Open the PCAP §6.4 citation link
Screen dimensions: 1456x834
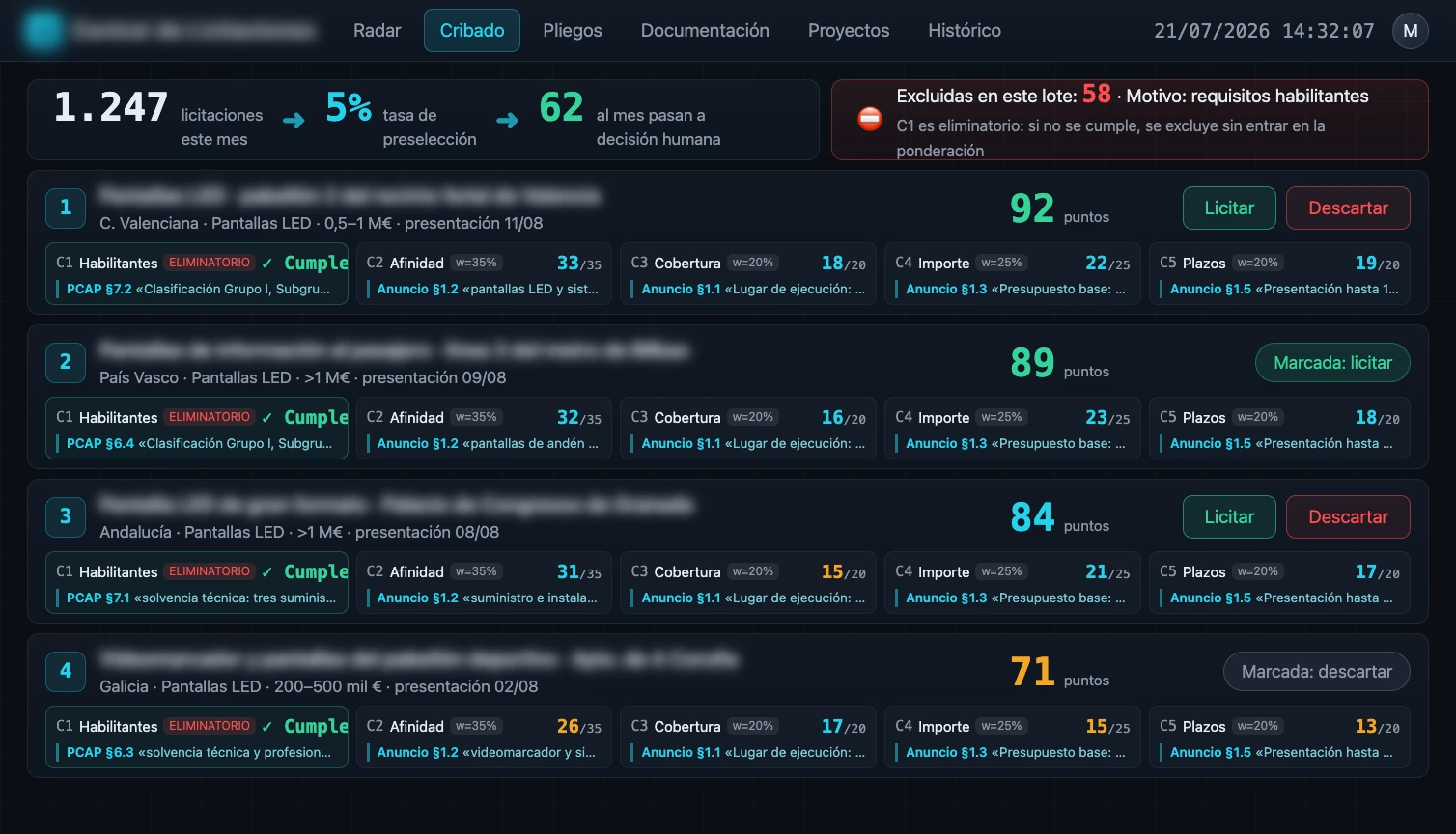[199, 443]
